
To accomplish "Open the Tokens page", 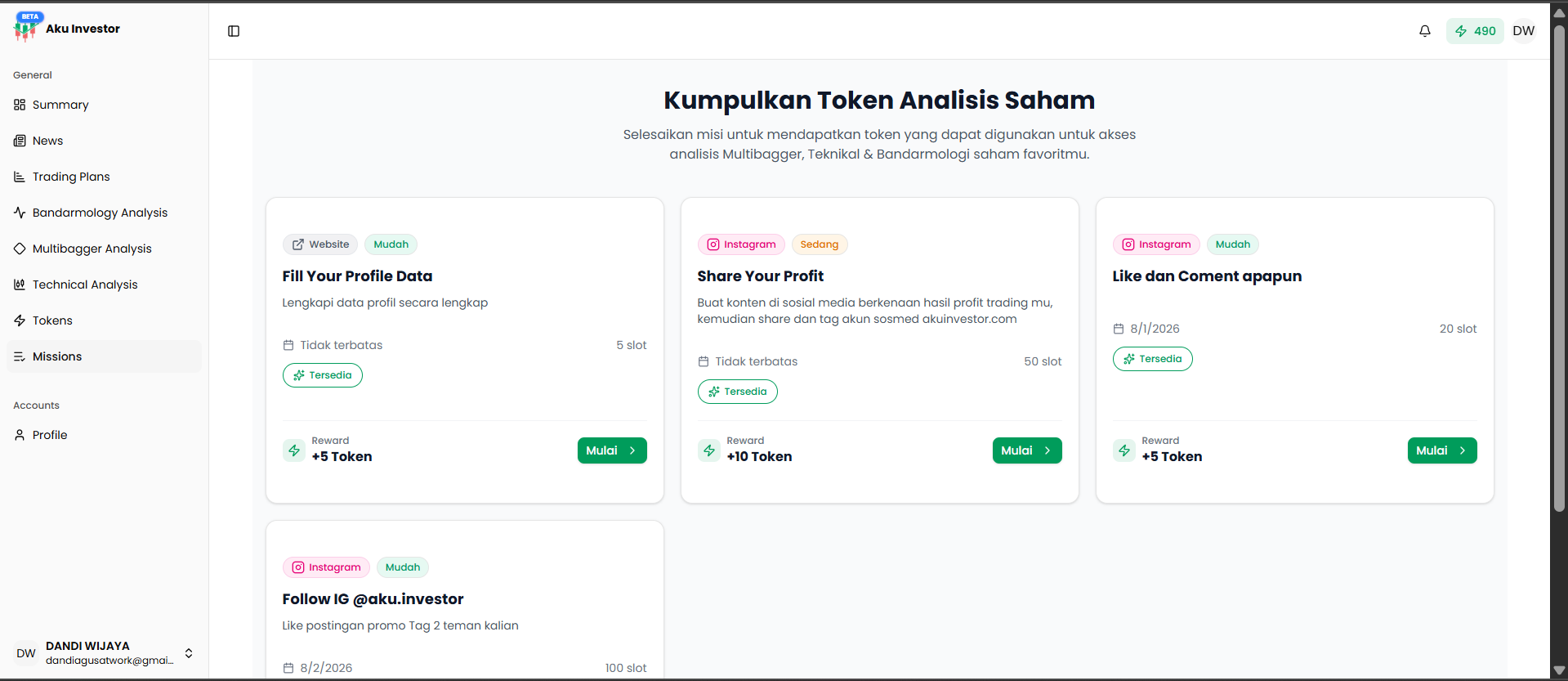I will click(x=52, y=320).
